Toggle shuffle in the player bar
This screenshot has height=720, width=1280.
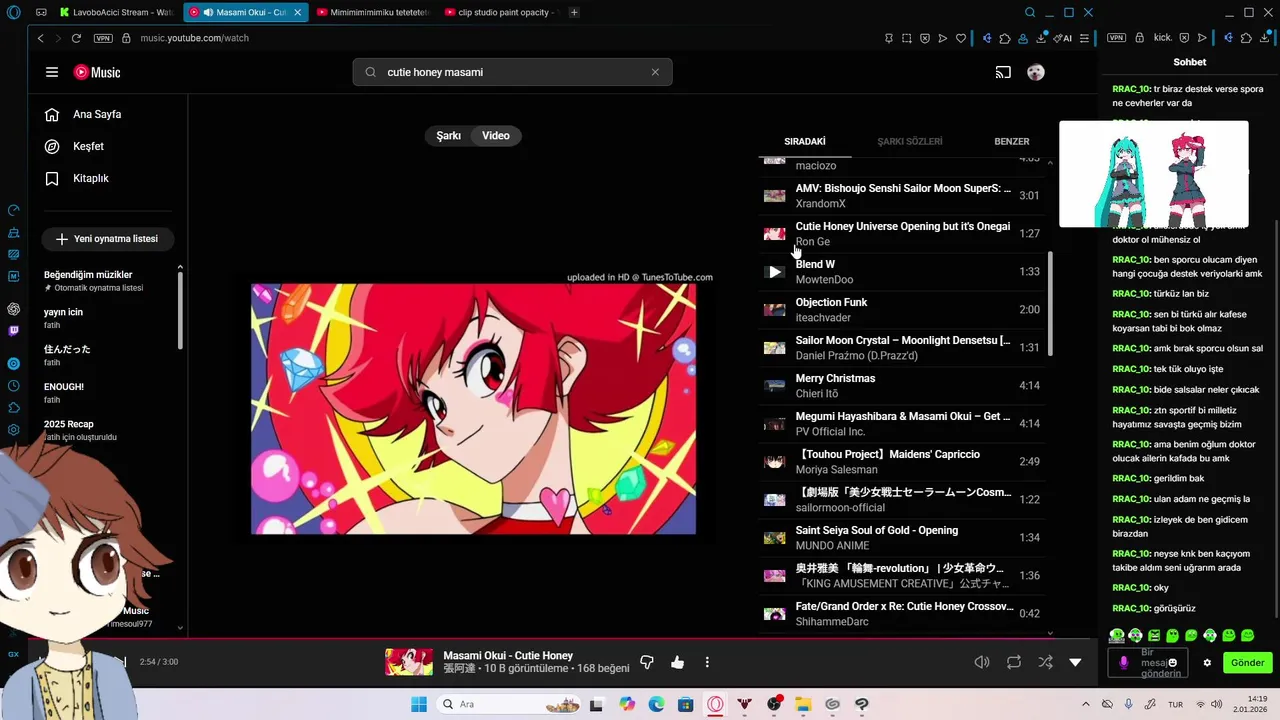(1045, 662)
